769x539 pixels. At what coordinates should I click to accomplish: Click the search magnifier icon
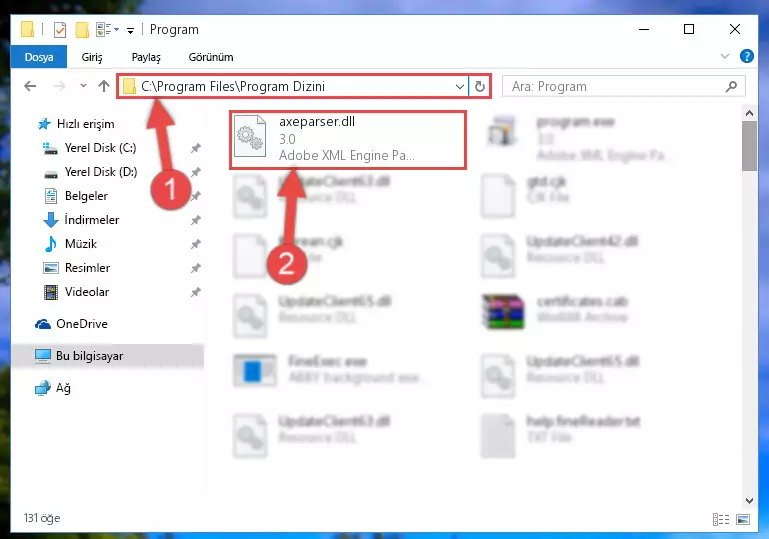pyautogui.click(x=731, y=87)
